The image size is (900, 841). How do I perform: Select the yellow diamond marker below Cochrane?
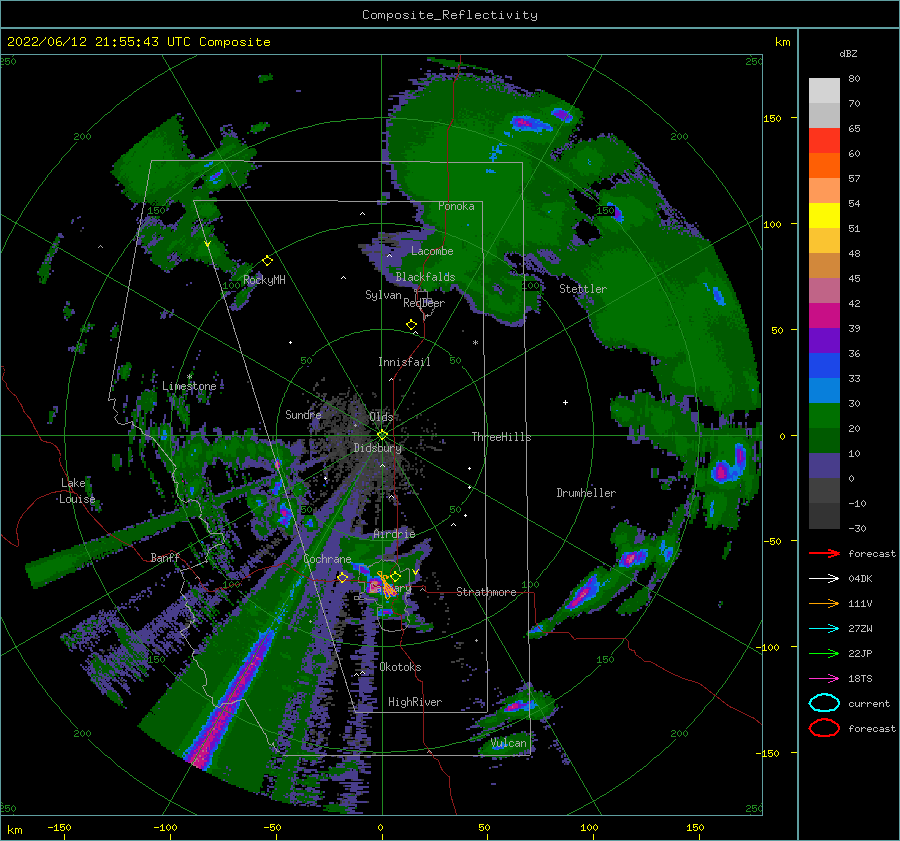click(x=342, y=577)
